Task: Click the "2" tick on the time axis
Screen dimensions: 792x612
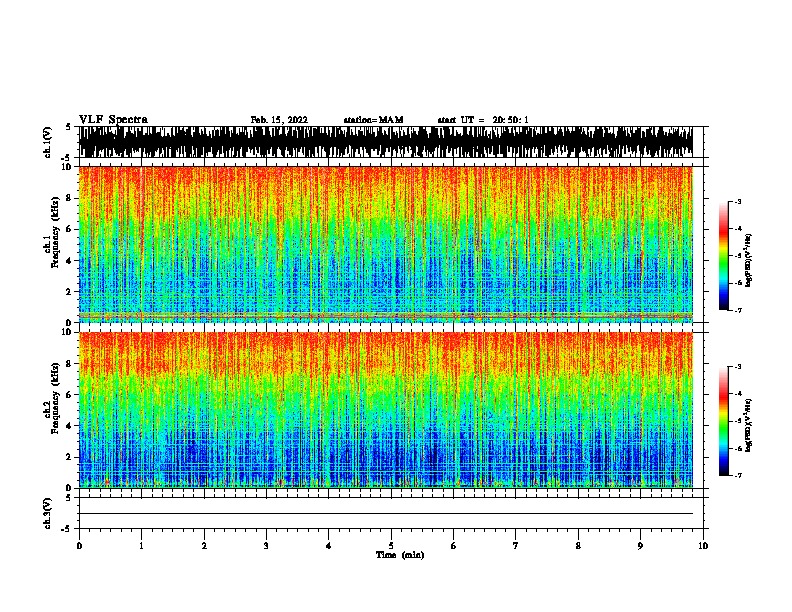Action: tap(204, 546)
